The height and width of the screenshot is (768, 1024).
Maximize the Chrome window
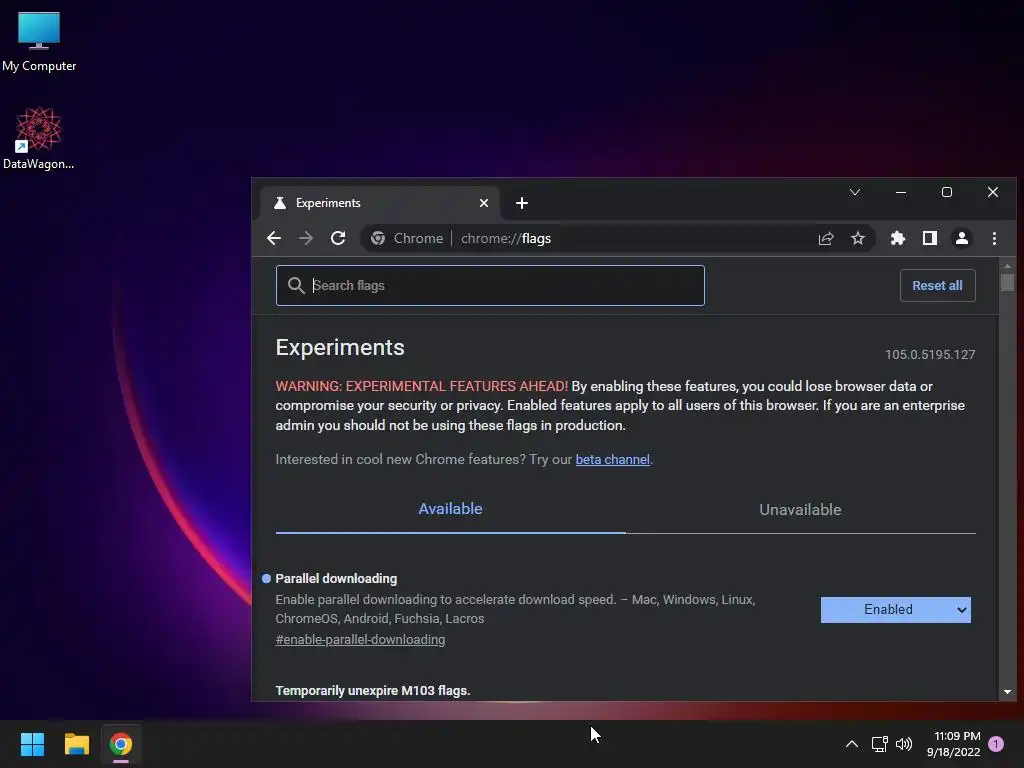click(946, 192)
